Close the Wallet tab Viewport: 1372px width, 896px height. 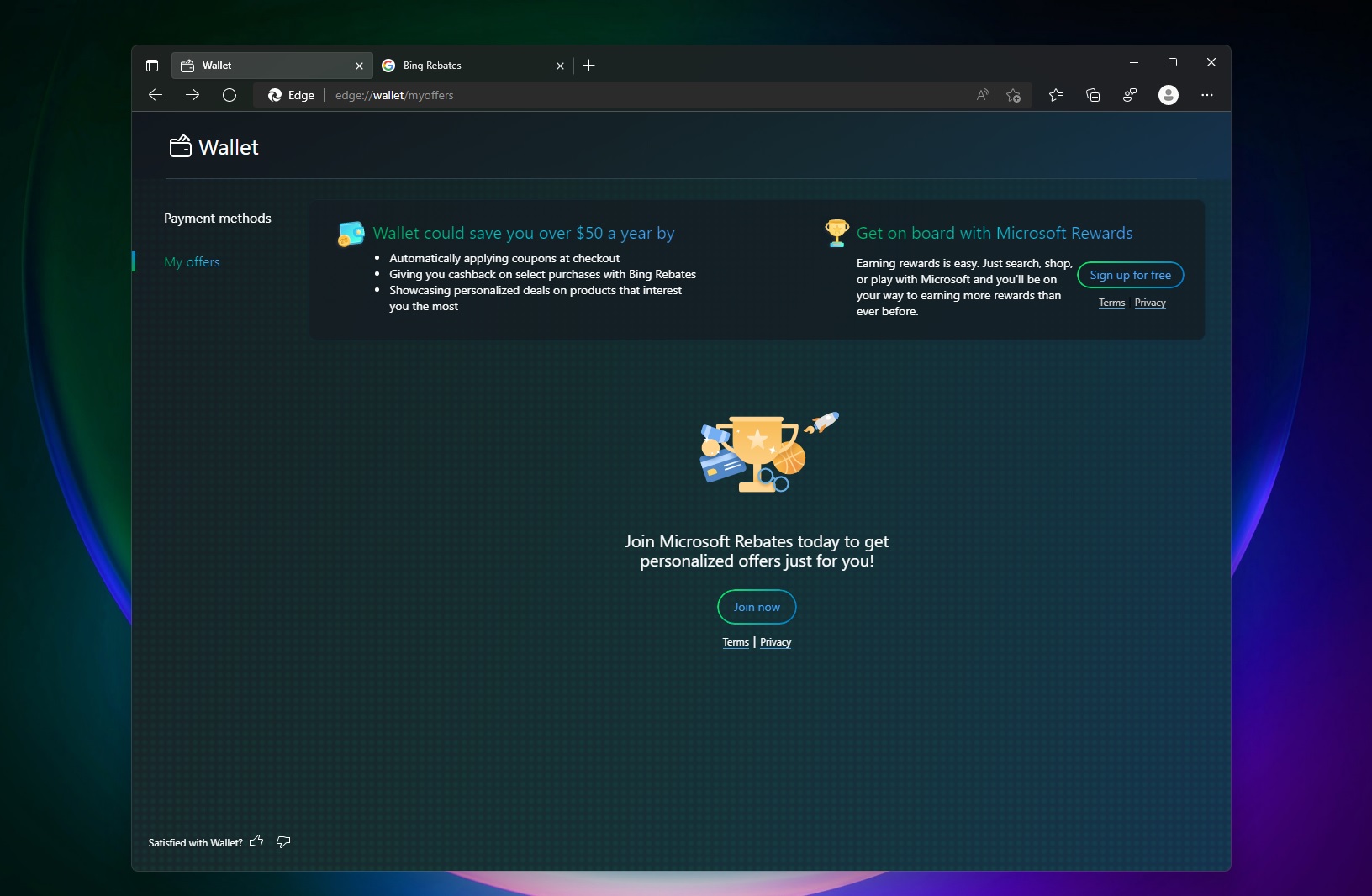(359, 66)
